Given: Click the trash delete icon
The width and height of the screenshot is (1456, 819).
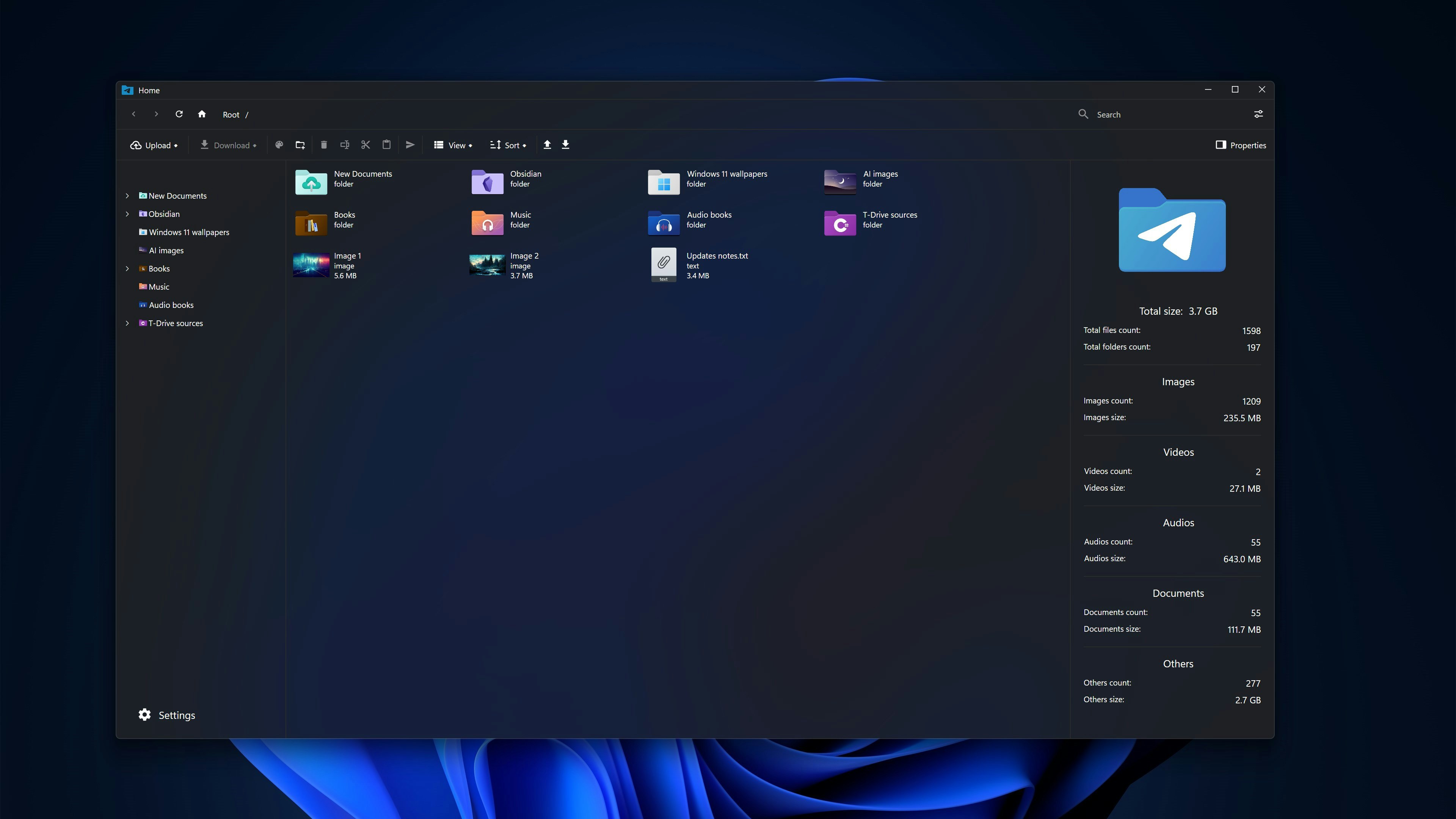Looking at the screenshot, I should tap(324, 145).
